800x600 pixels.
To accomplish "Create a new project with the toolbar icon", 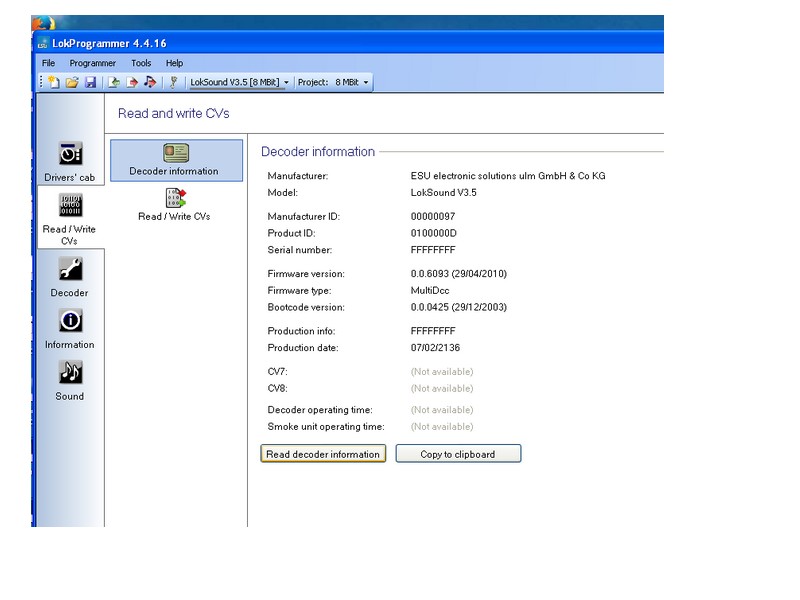I will (x=54, y=82).
